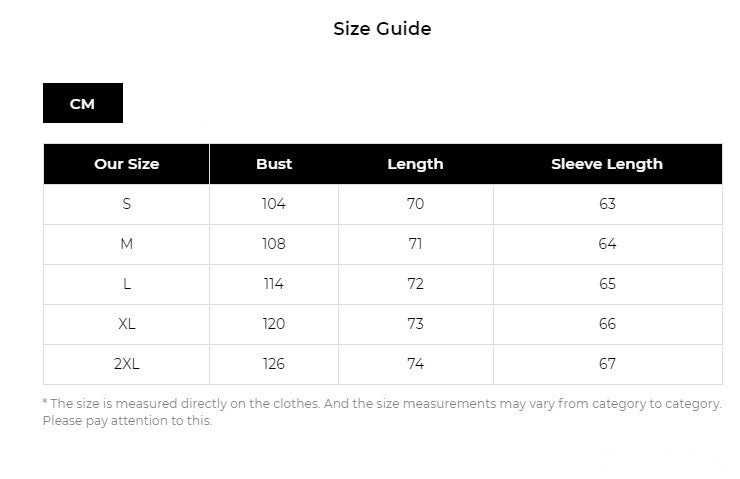Image resolution: width=740 pixels, height=479 pixels.
Task: Click the Length column header
Action: point(415,164)
